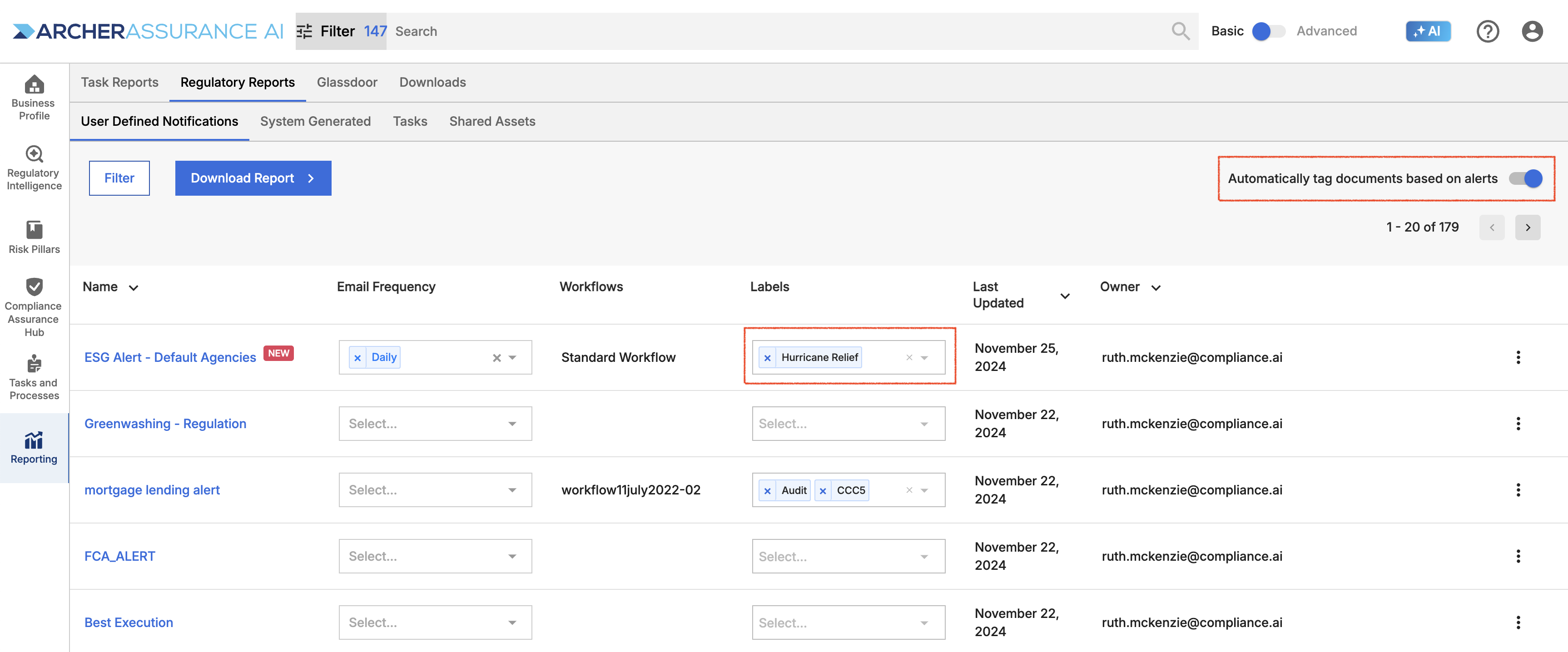Open row menu for Greenwashing - Regulation
The height and width of the screenshot is (652, 1568).
[x=1518, y=424]
